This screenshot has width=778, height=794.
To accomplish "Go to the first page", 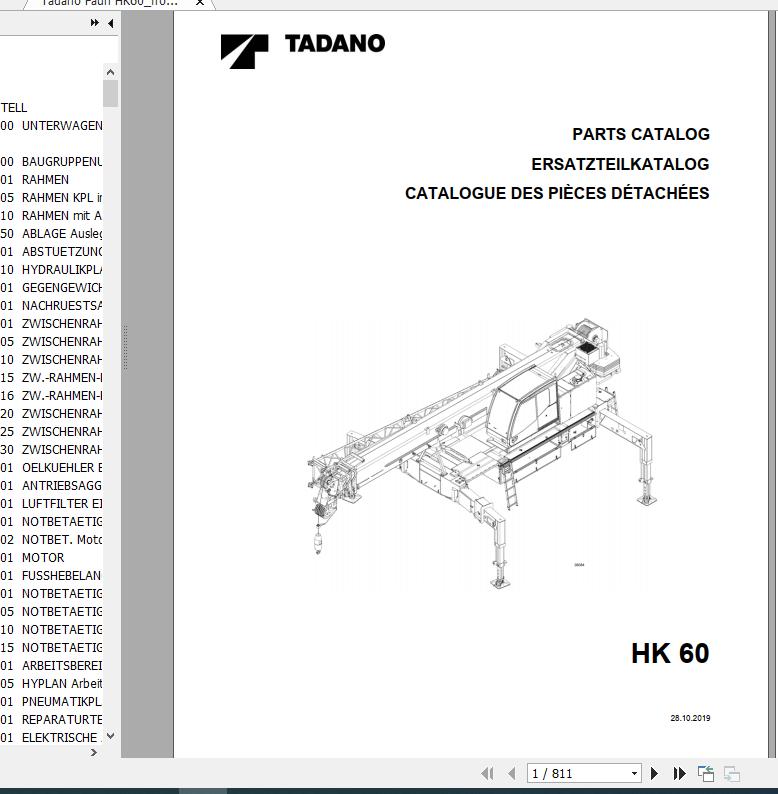I will pos(487,773).
